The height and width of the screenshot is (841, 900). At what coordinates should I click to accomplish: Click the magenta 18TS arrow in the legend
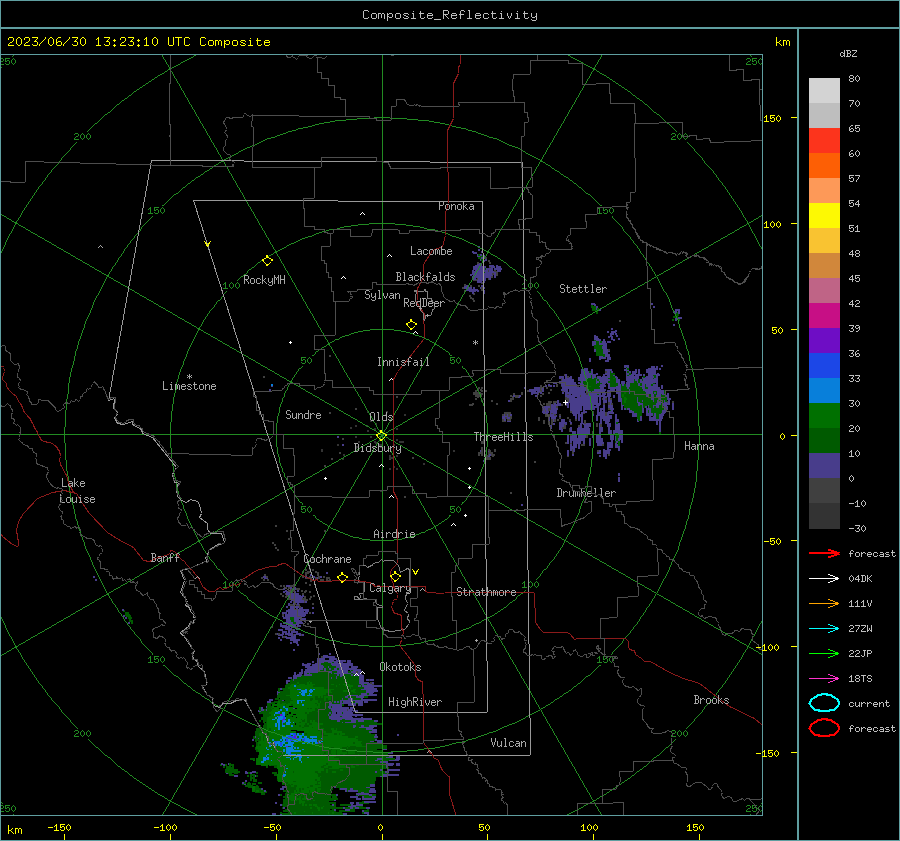tap(824, 679)
